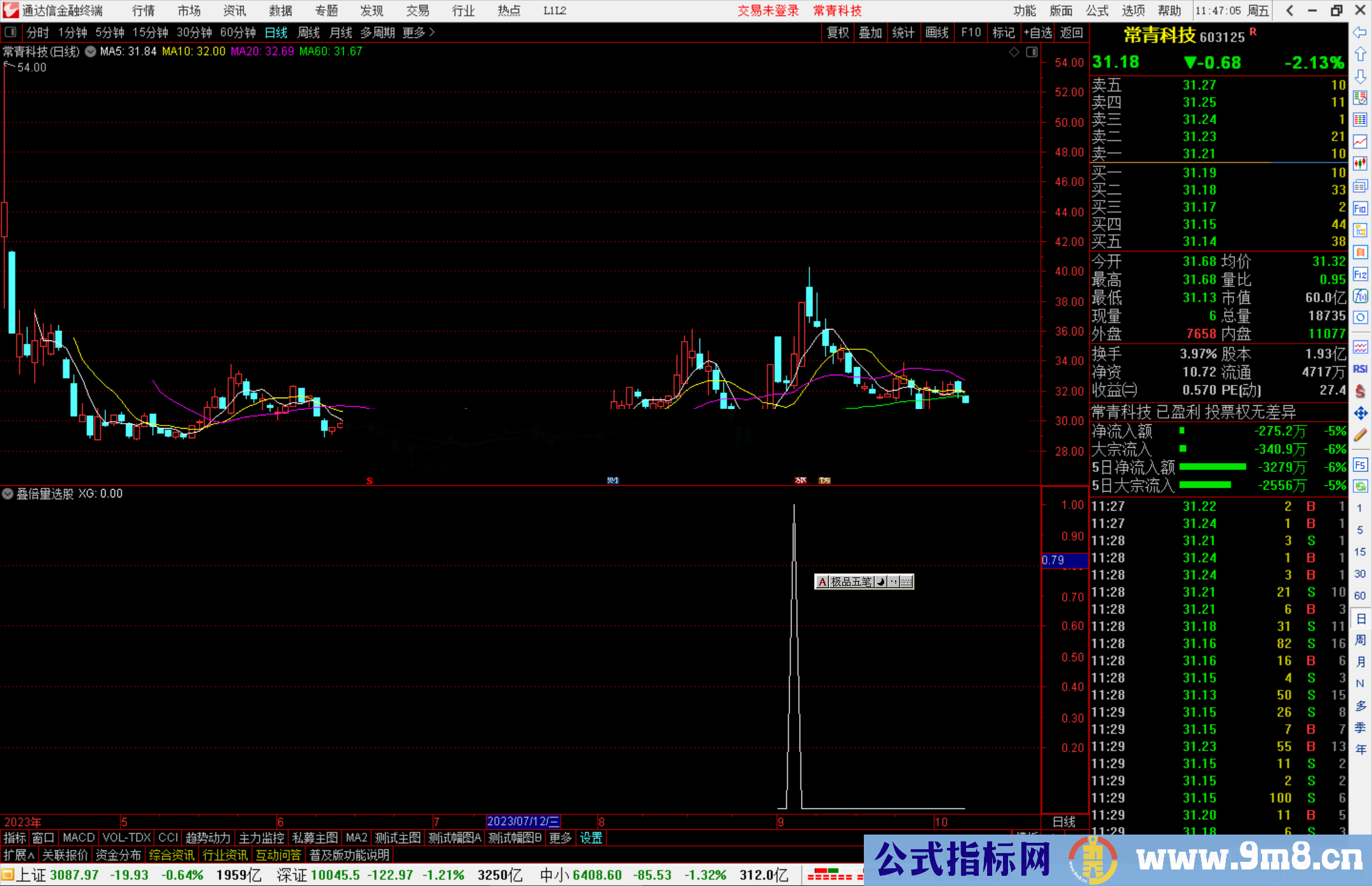1372x886 pixels.
Task: Open 更多 indicators list in bottom tabs
Action: [560, 838]
